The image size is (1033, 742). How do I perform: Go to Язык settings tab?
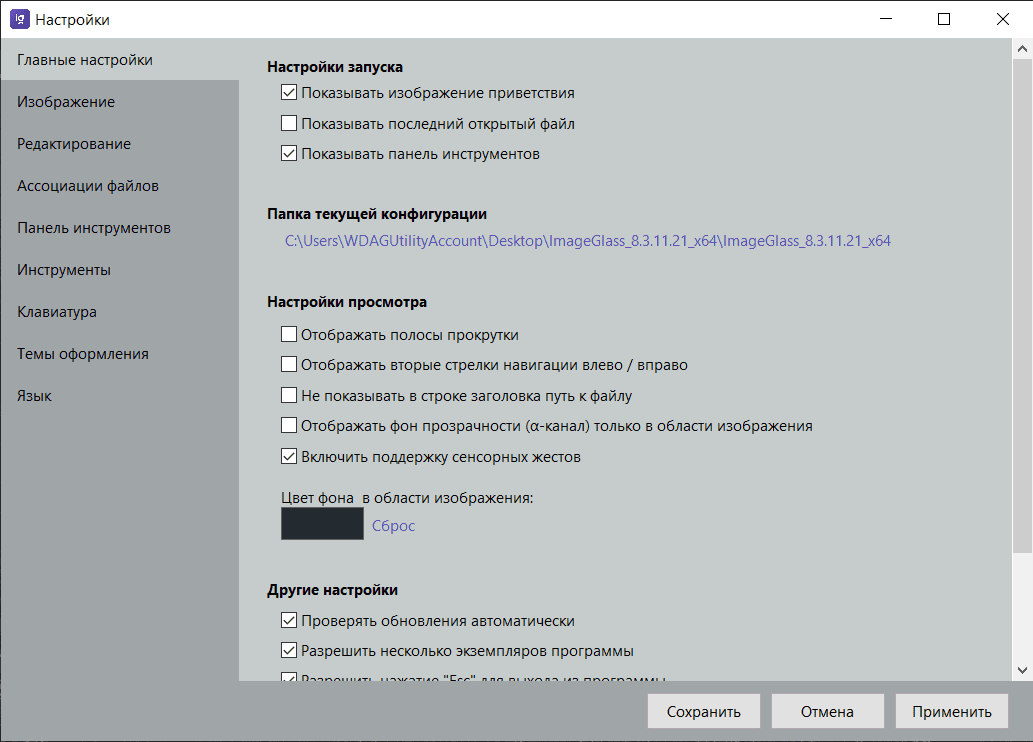(35, 396)
